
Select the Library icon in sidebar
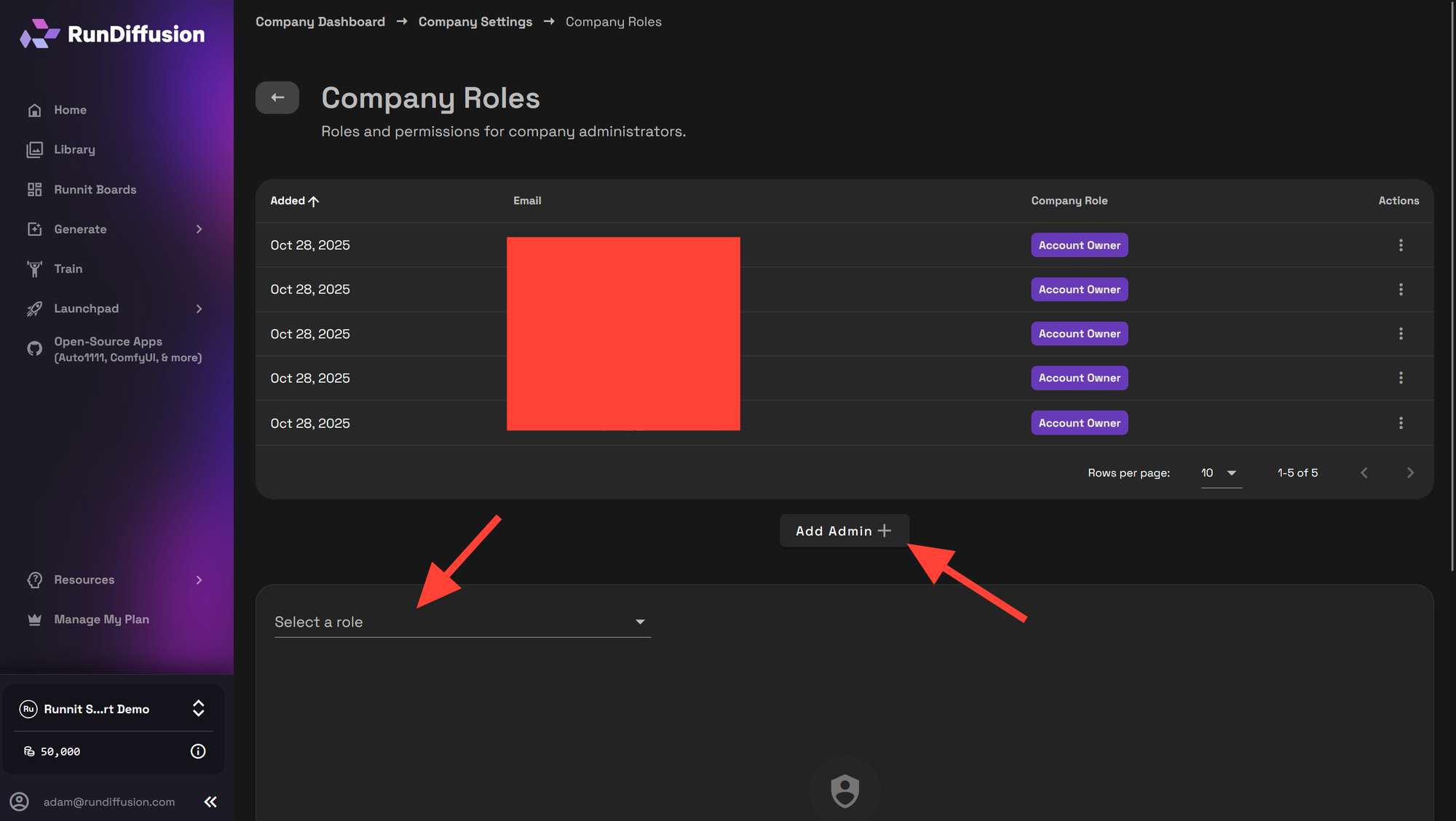(x=34, y=149)
